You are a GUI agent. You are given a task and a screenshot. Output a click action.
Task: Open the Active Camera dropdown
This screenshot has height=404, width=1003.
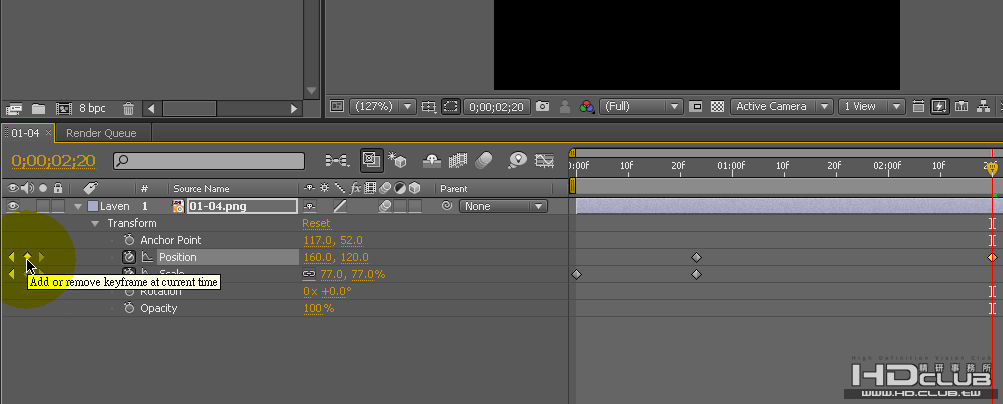coord(782,107)
